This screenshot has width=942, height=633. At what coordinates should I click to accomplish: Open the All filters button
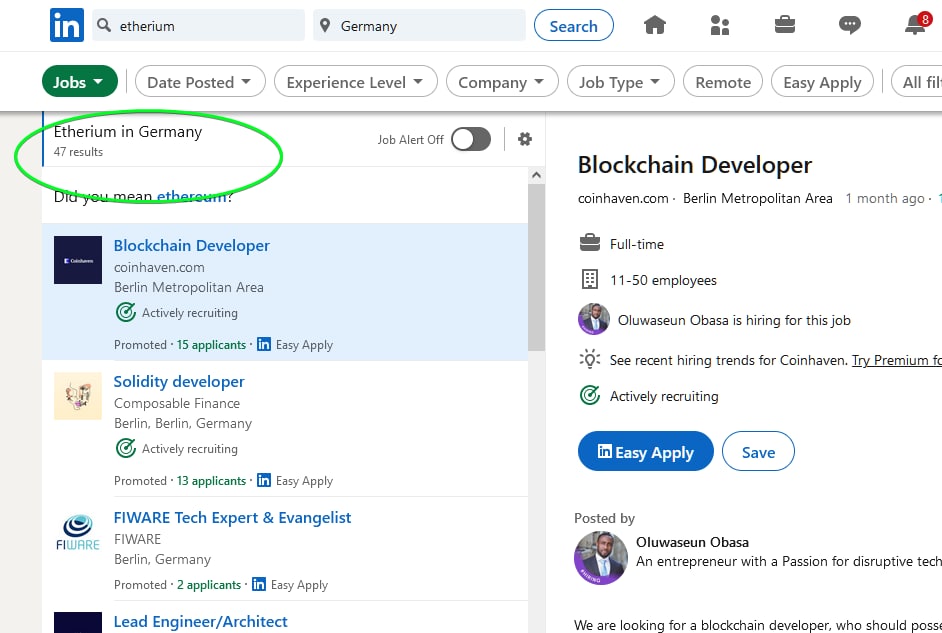(917, 82)
